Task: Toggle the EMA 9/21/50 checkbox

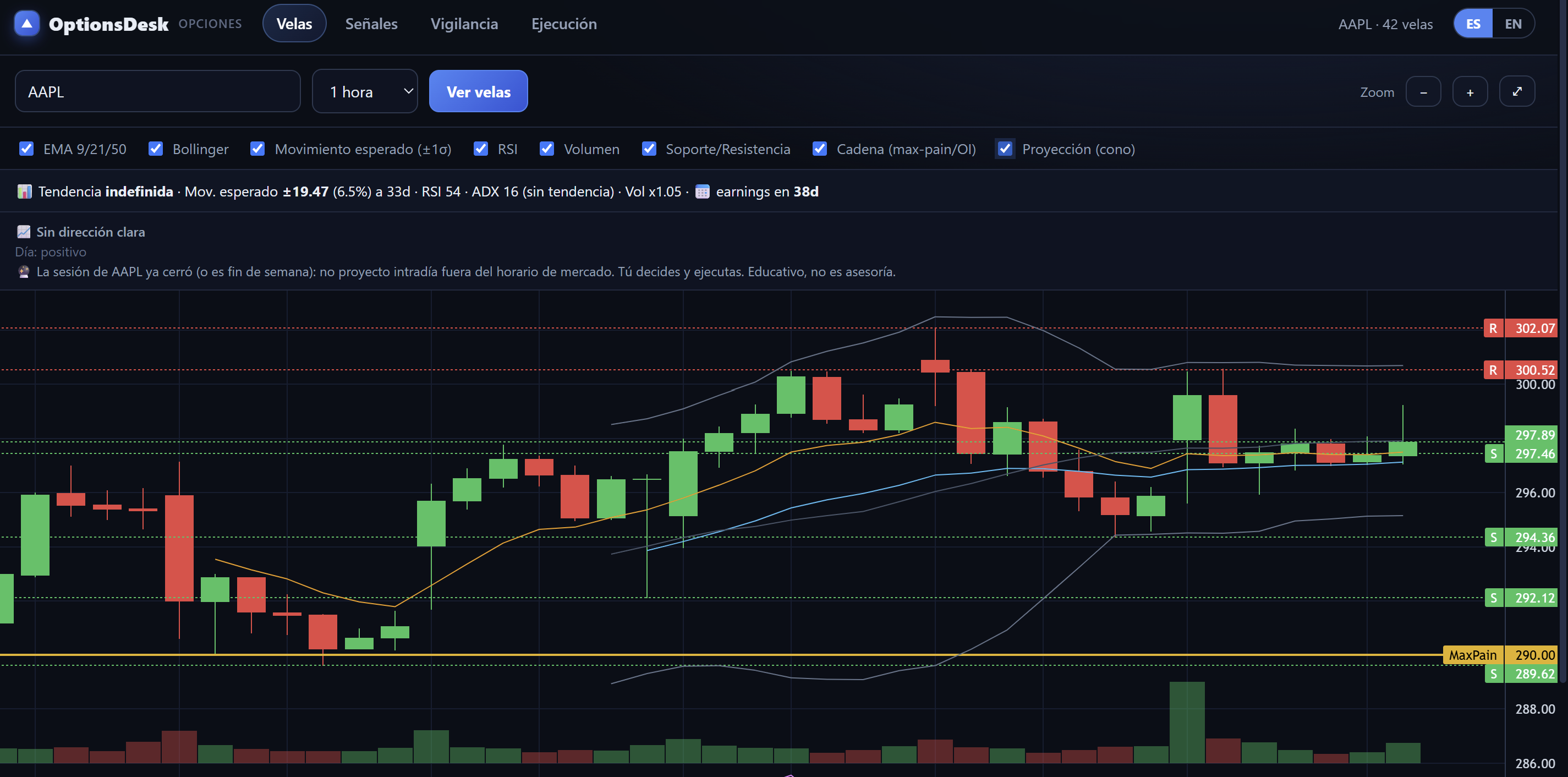Action: point(26,149)
